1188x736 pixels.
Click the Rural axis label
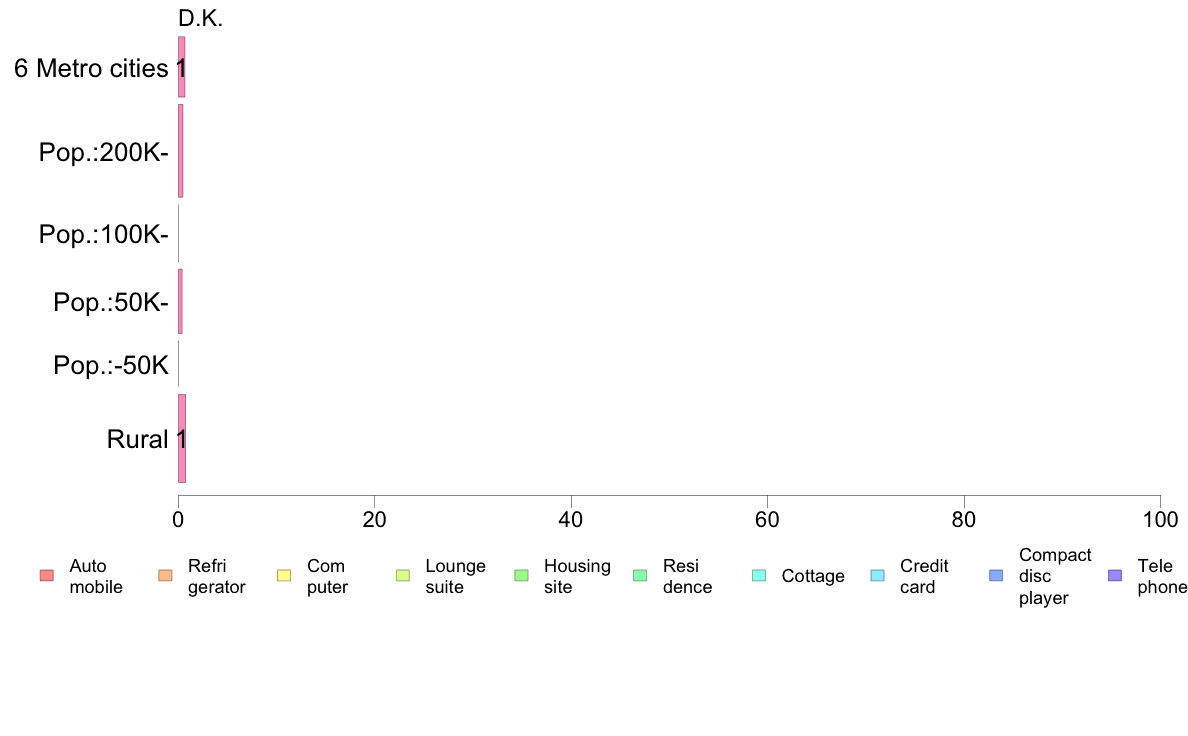click(137, 439)
